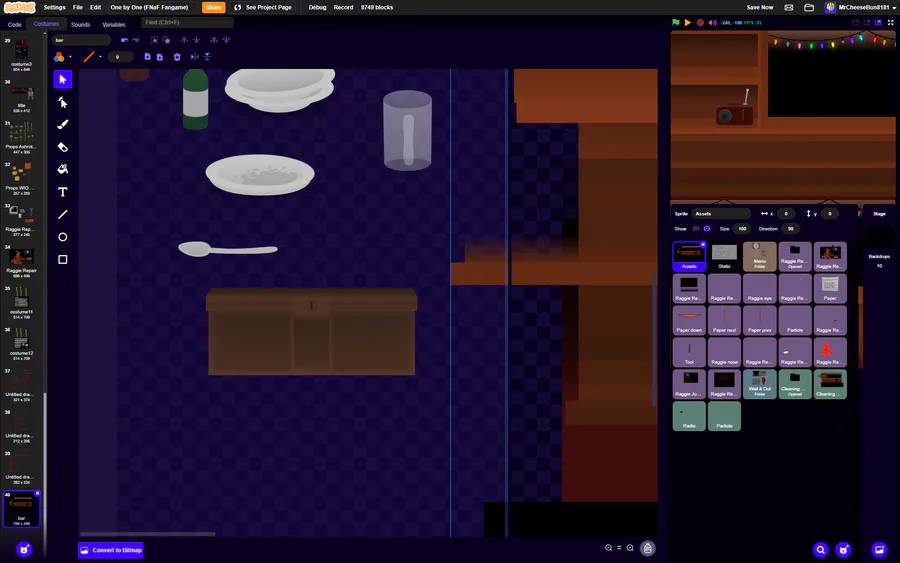Select the Circle tool
This screenshot has width=900, height=563.
point(63,236)
